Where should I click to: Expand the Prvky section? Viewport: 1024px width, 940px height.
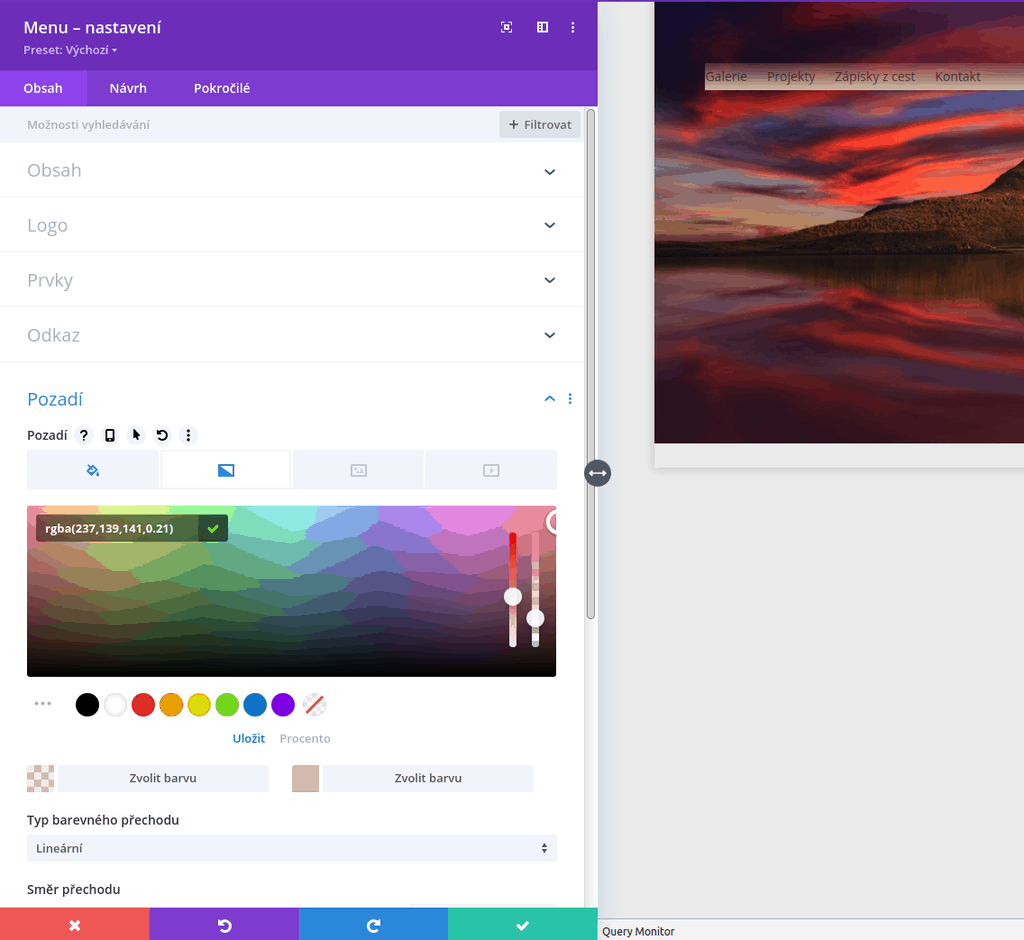point(291,280)
